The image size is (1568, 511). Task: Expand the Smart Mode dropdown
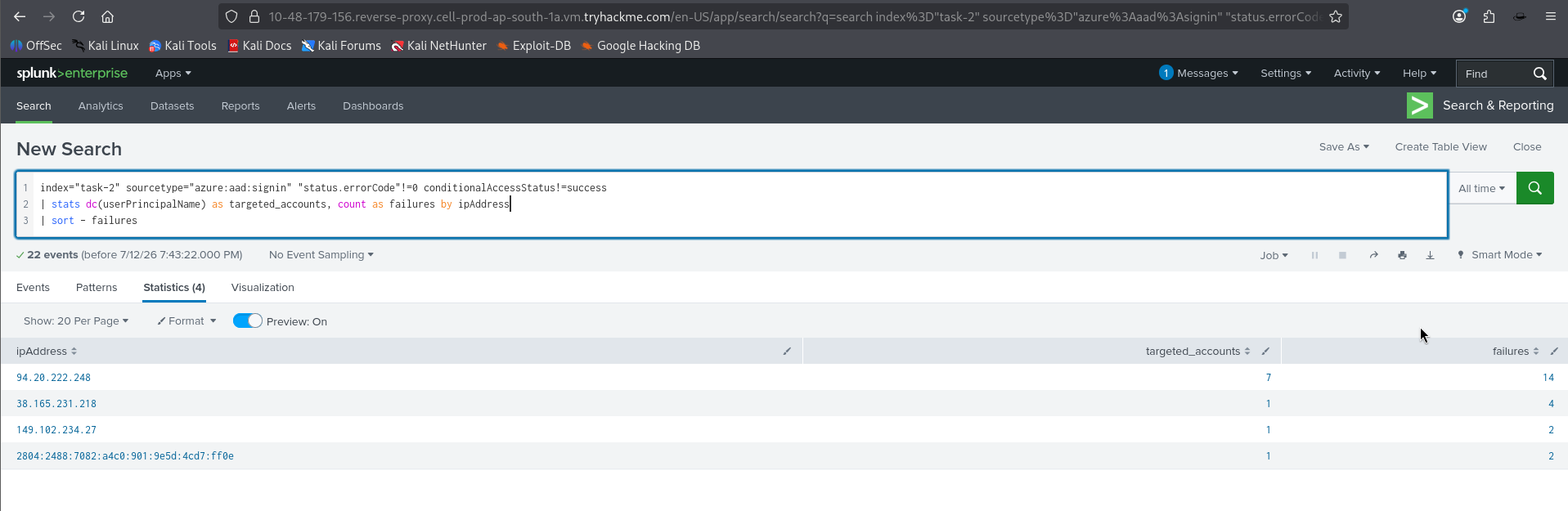tap(1499, 255)
